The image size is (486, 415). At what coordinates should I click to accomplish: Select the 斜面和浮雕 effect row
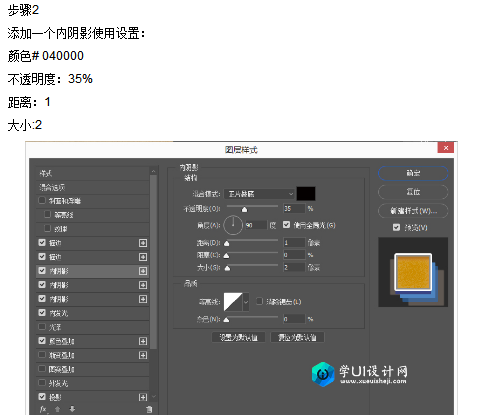pos(92,201)
